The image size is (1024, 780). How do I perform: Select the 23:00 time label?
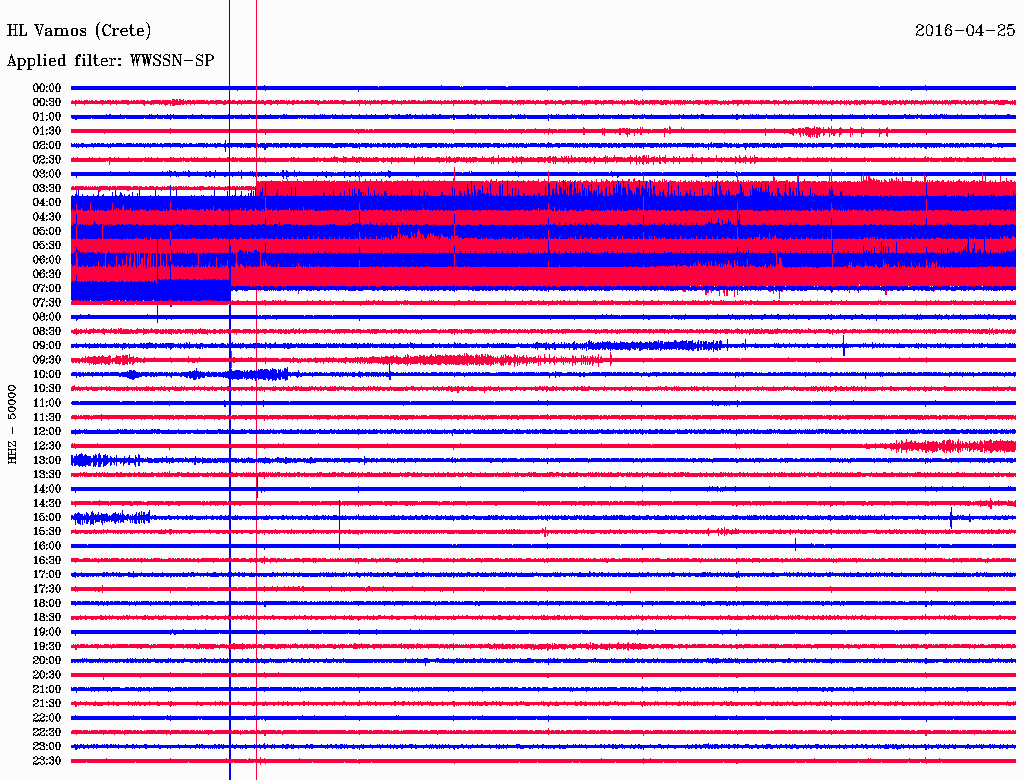[46, 747]
